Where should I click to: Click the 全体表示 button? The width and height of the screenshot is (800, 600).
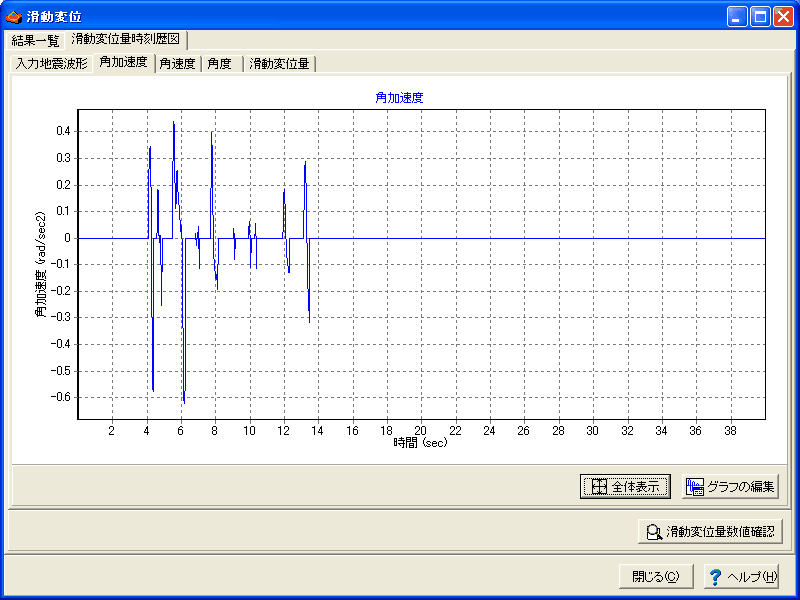[625, 486]
